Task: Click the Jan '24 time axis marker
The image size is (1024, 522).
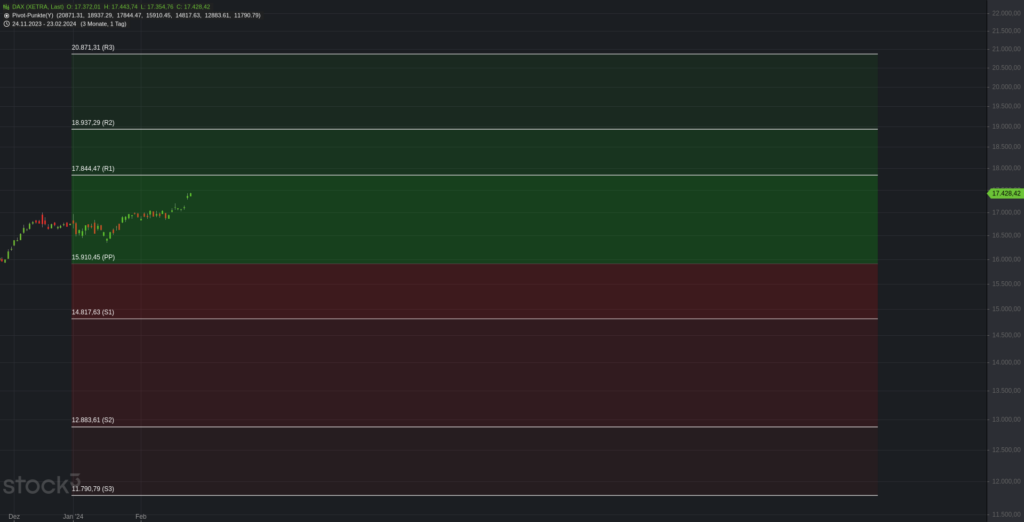Action: pyautogui.click(x=73, y=517)
